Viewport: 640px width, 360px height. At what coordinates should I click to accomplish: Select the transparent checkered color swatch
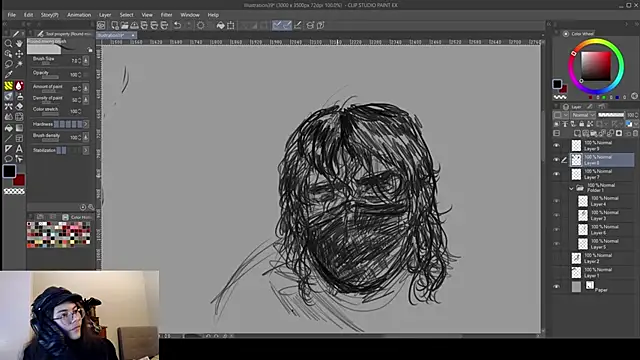coord(14,191)
